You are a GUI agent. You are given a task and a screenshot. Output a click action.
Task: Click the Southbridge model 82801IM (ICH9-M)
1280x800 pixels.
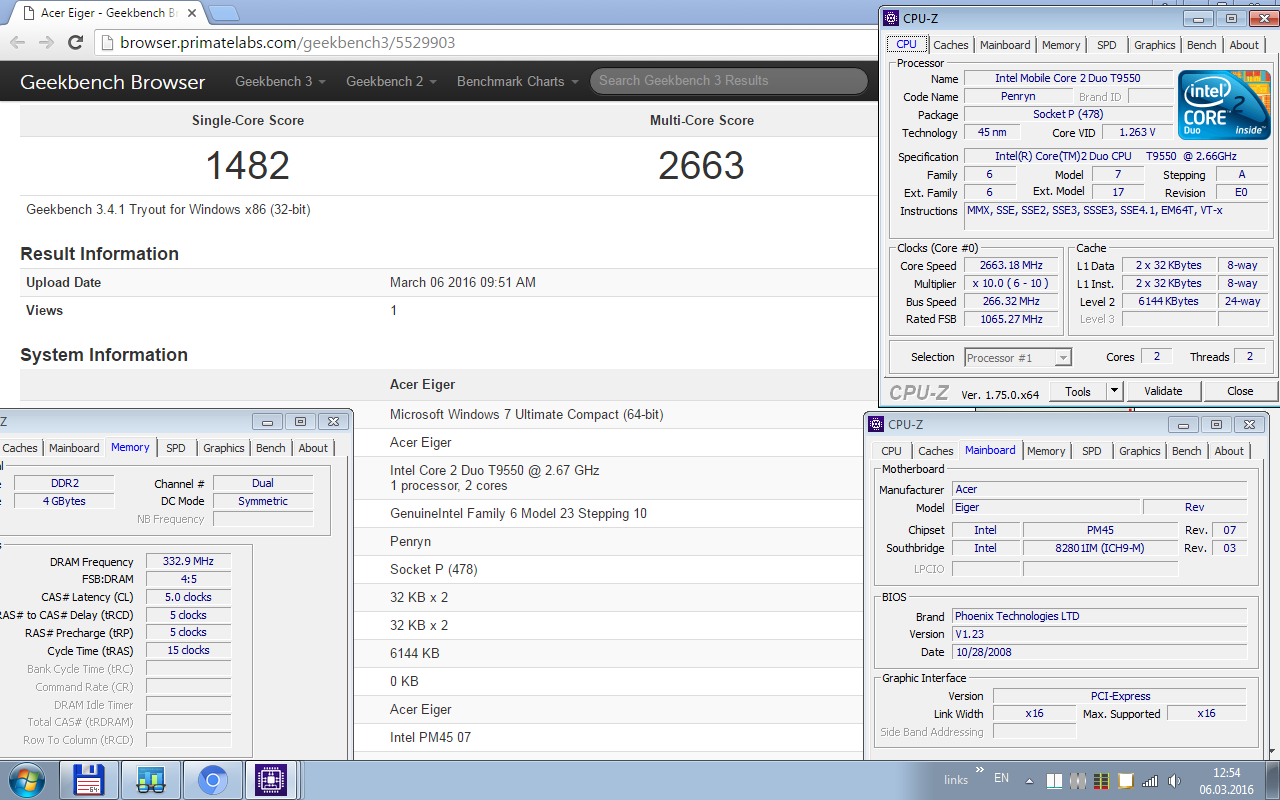coord(1100,548)
